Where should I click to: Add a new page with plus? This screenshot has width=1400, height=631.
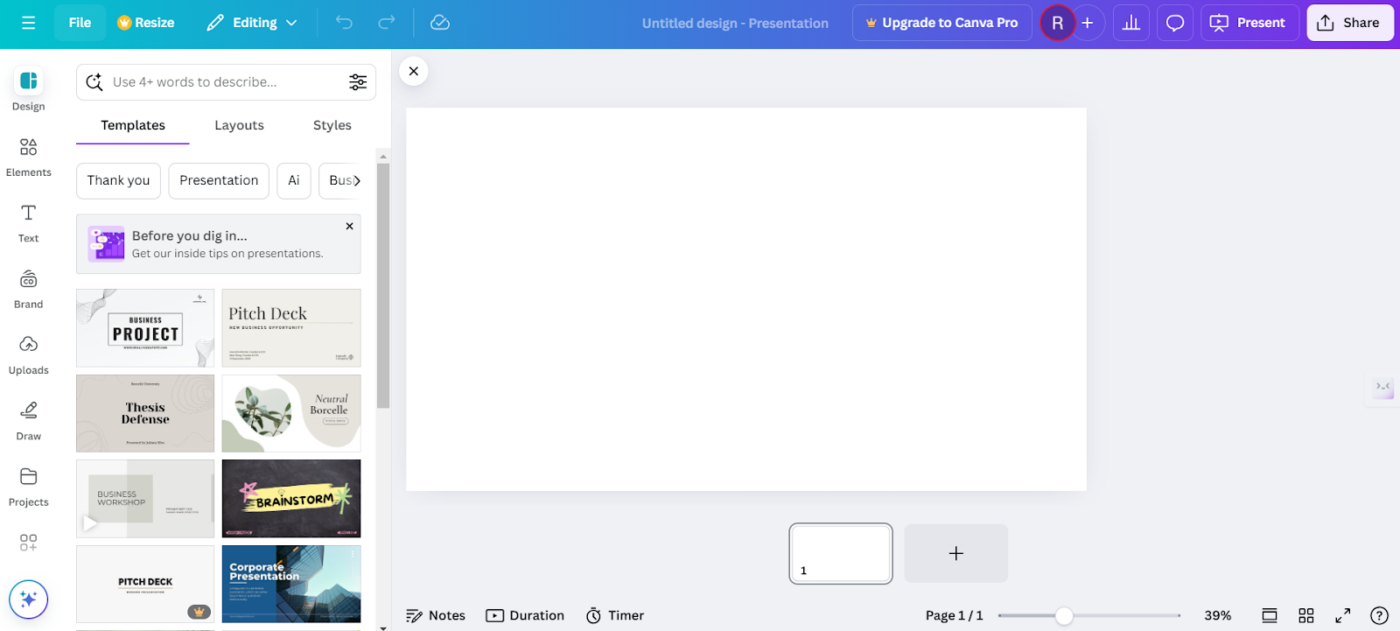(956, 553)
